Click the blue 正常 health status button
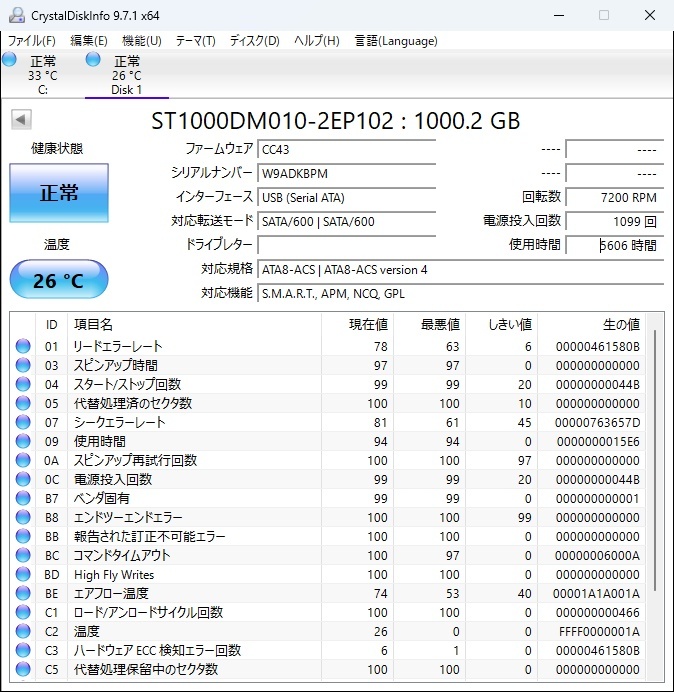The height and width of the screenshot is (692, 674). click(59, 193)
